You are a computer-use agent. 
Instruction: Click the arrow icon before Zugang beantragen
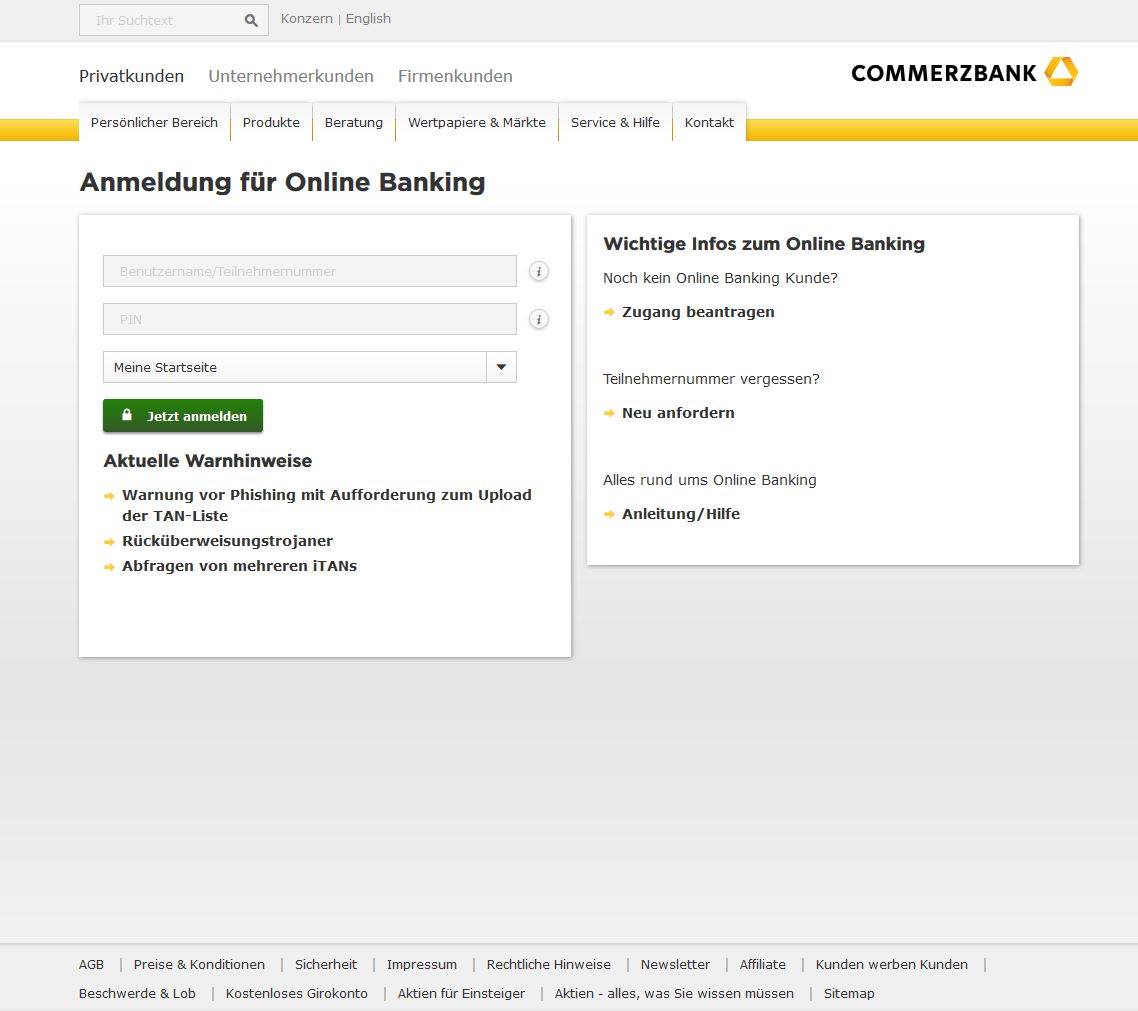[x=610, y=312]
